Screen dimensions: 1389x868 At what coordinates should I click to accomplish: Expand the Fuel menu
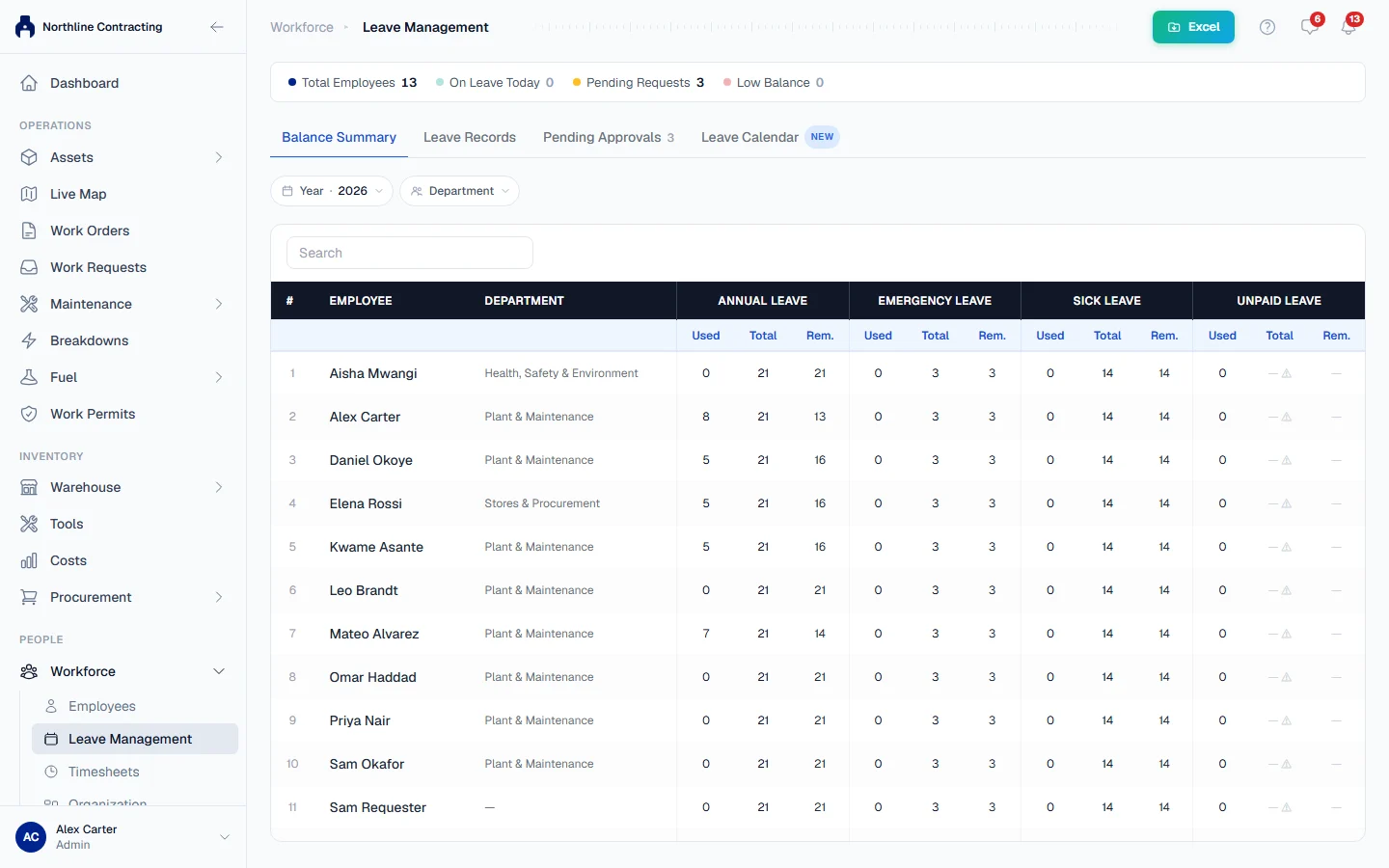[123, 377]
